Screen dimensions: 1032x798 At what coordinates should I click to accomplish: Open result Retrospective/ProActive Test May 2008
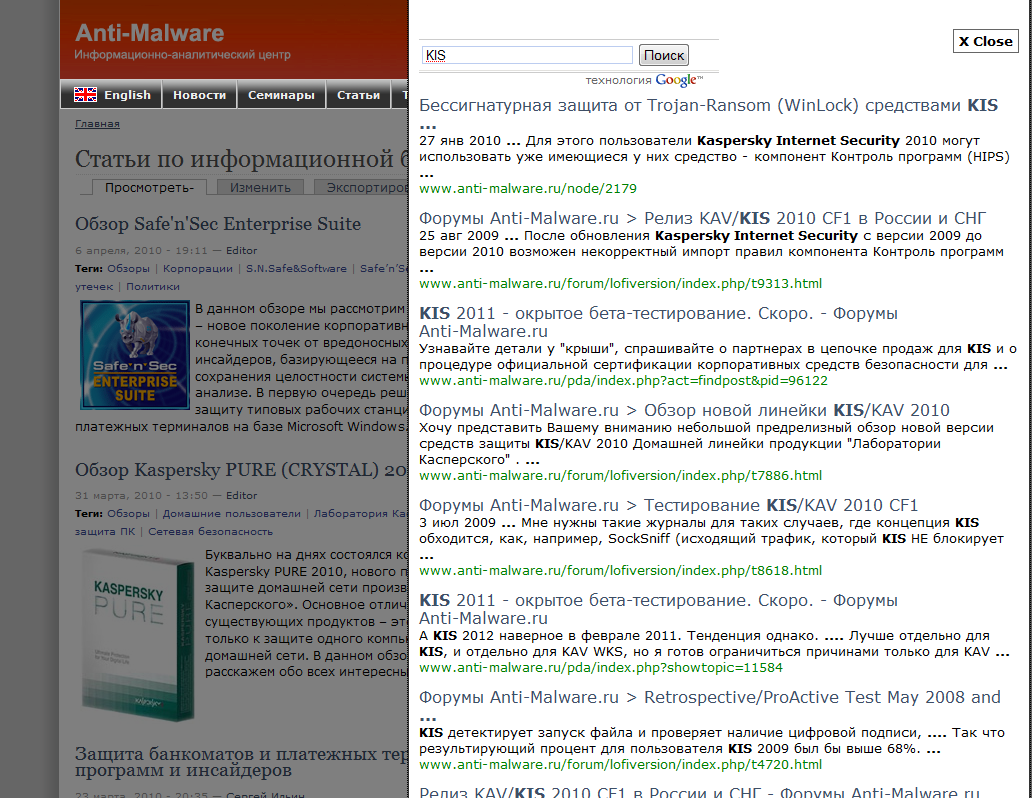pos(710,697)
